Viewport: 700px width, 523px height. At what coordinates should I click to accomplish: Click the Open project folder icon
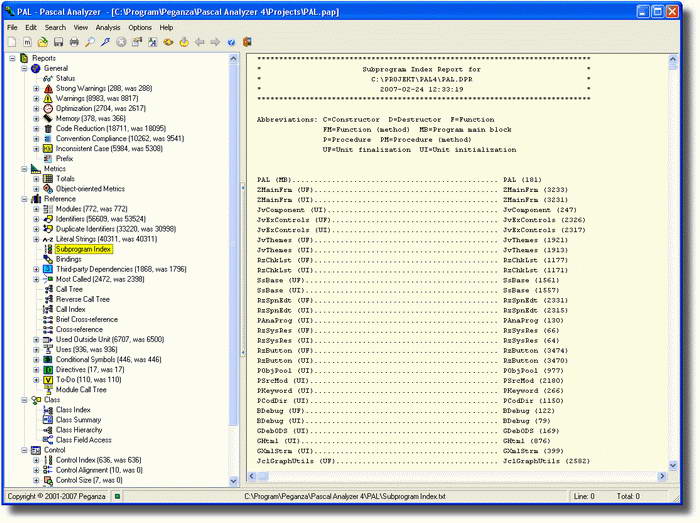pyautogui.click(x=43, y=42)
